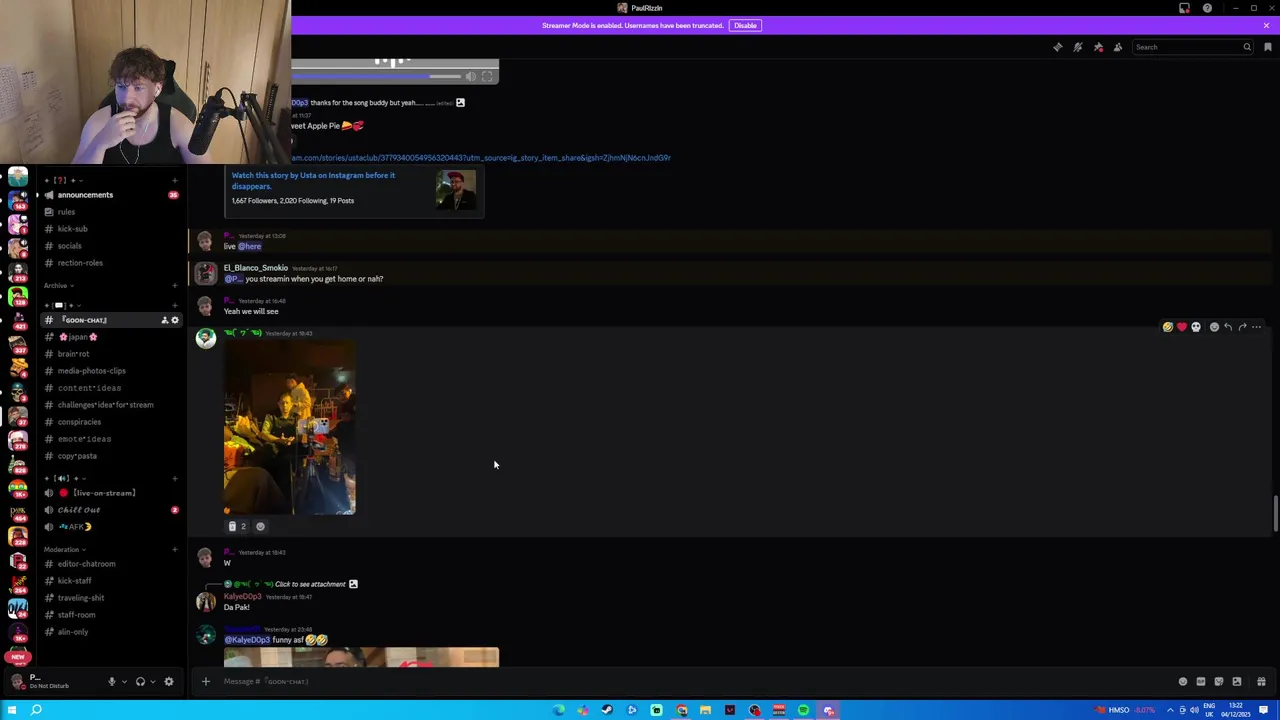The image size is (1280, 720).
Task: Open the GIF picker in message bar
Action: pyautogui.click(x=1201, y=681)
